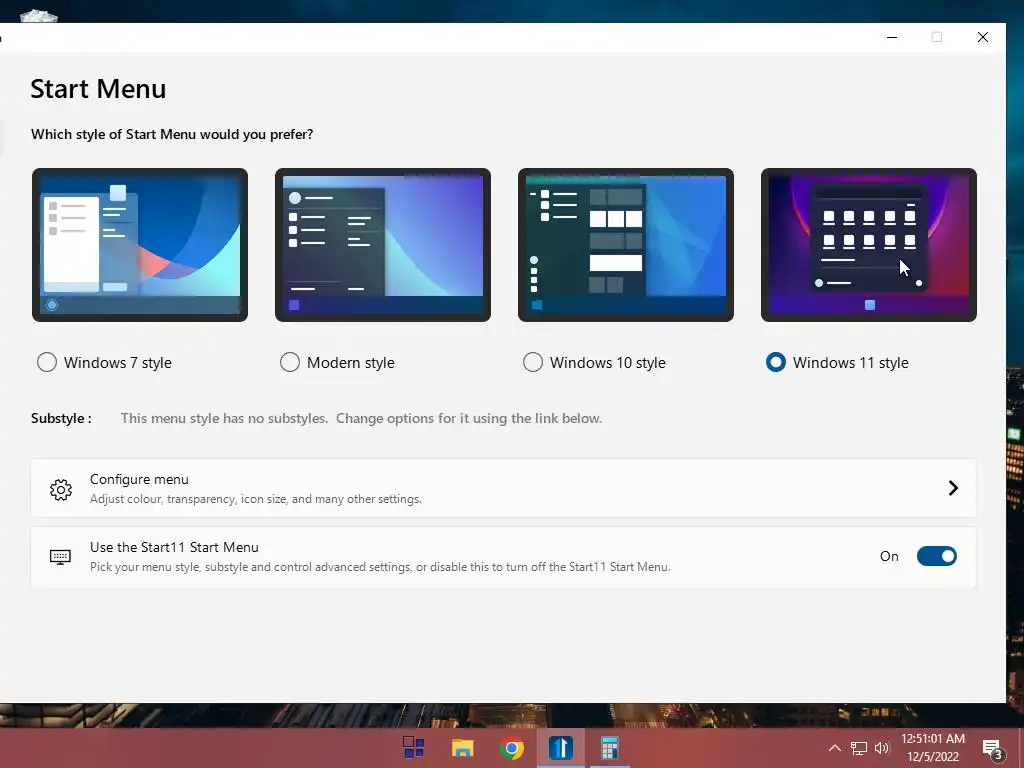This screenshot has width=1024, height=768.
Task: Open File Explorer from the taskbar
Action: pos(462,748)
